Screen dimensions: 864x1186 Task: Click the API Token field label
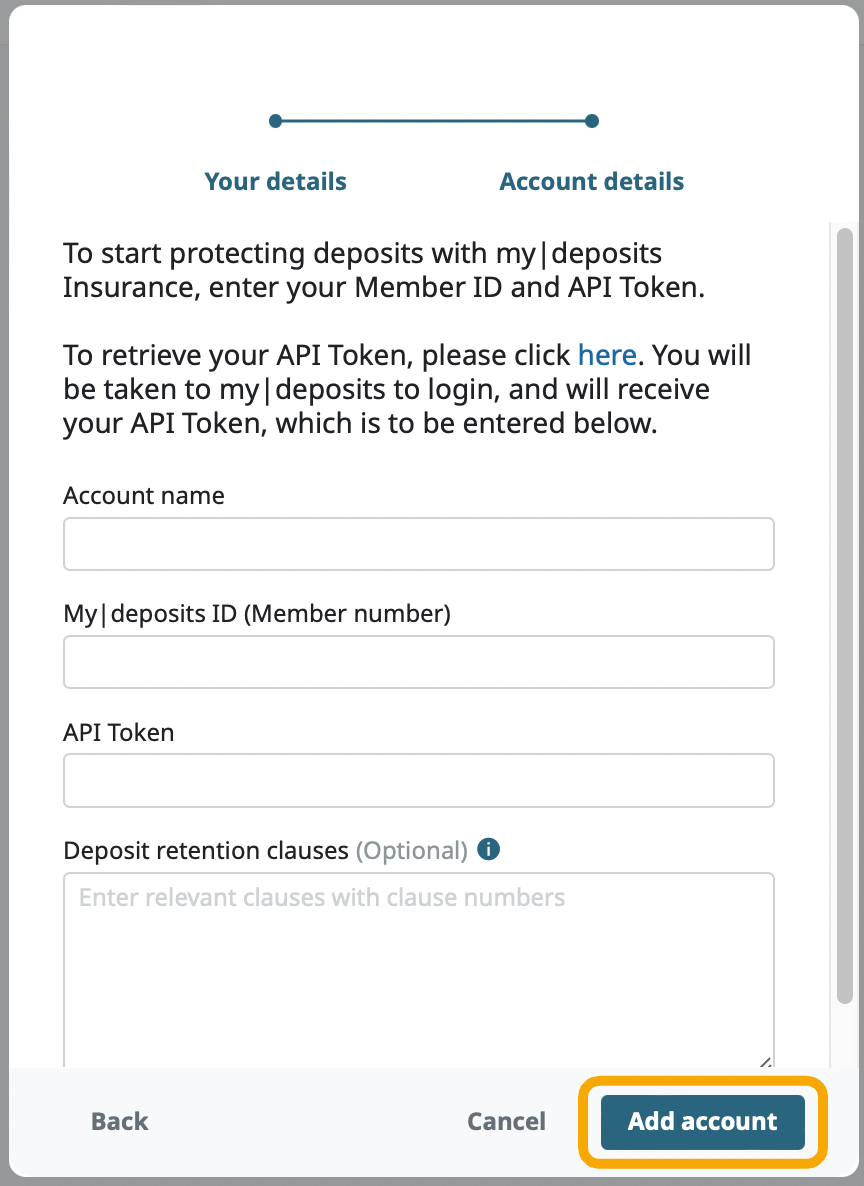coord(119,733)
